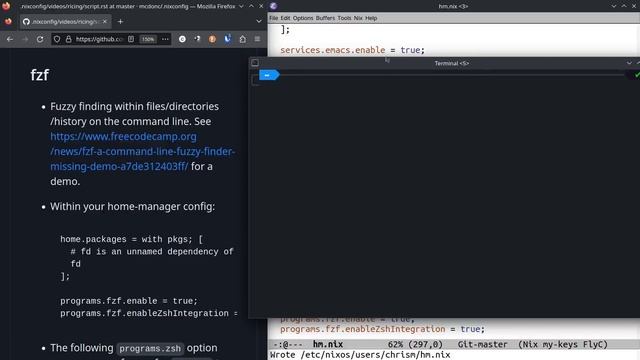Go back using Firefox's back arrow
Image resolution: width=640 pixels, height=360 pixels.
click(10, 39)
